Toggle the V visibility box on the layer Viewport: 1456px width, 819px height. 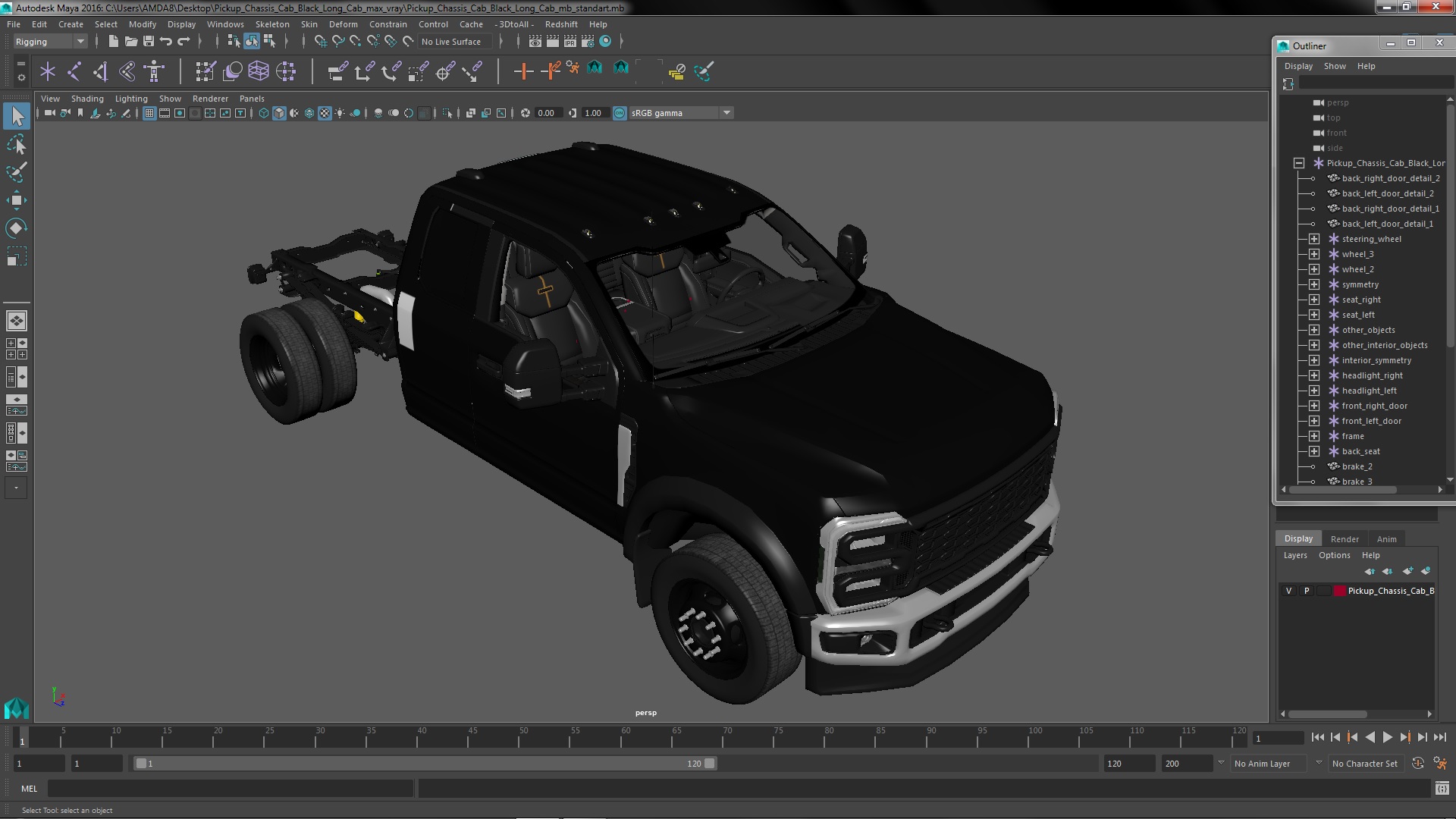(1288, 591)
